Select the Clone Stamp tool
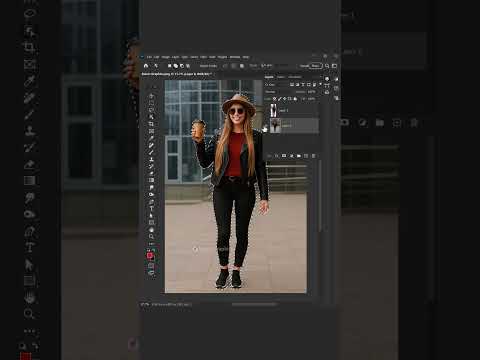The height and width of the screenshot is (360, 480). click(x=151, y=159)
